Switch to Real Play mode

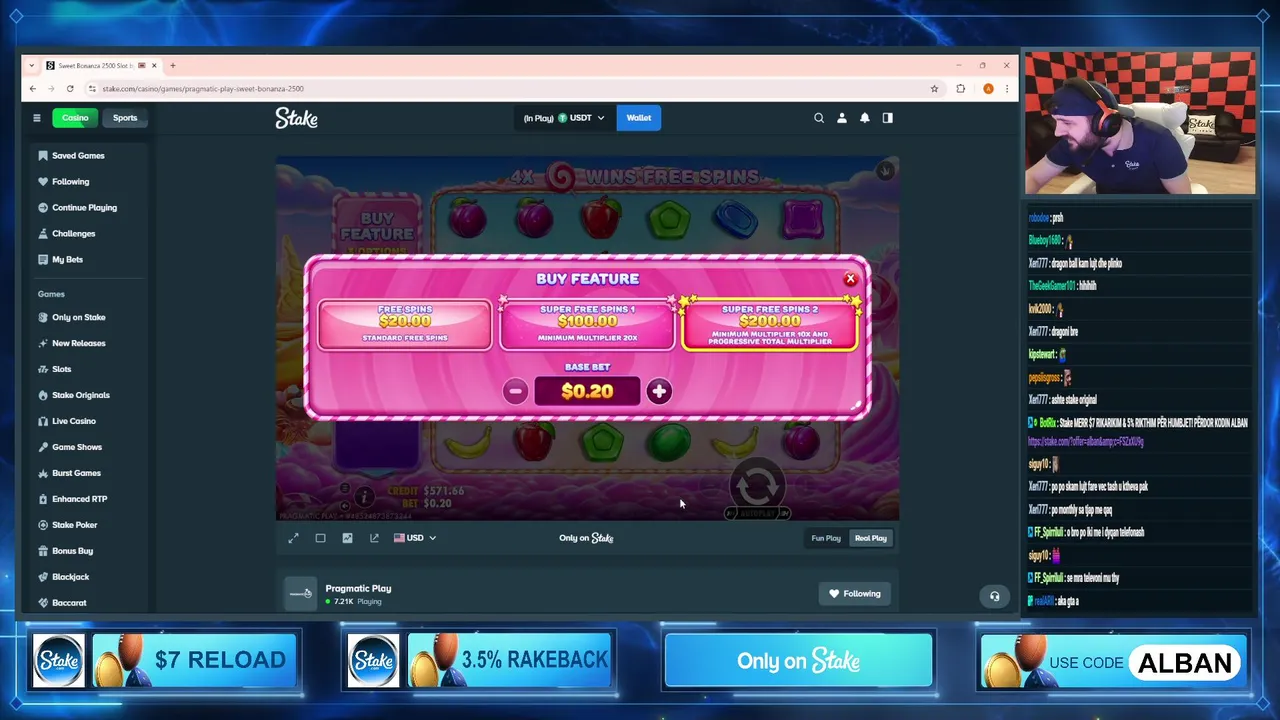(x=871, y=538)
